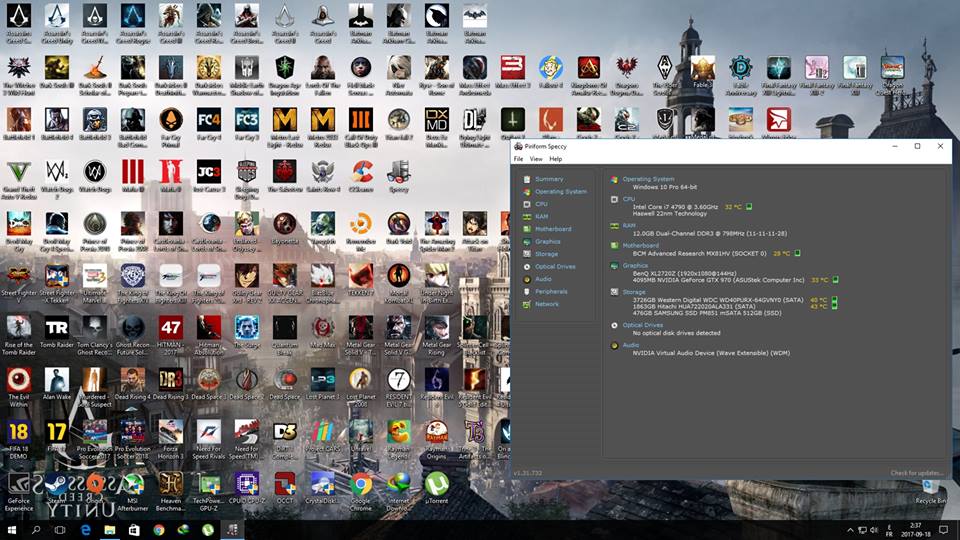
Task: Open the Speccy desktop shortcut
Action: pos(399,176)
